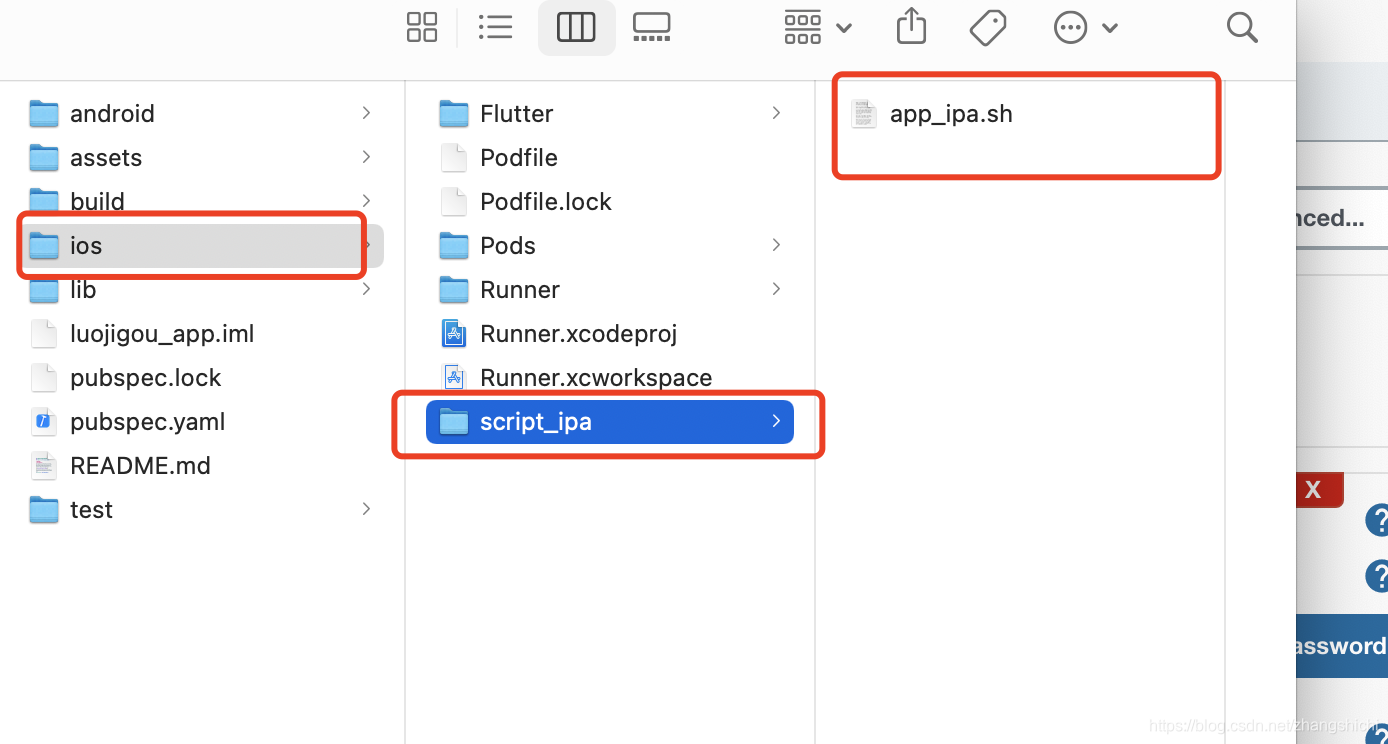Open the Share menu icon

pos(911,27)
